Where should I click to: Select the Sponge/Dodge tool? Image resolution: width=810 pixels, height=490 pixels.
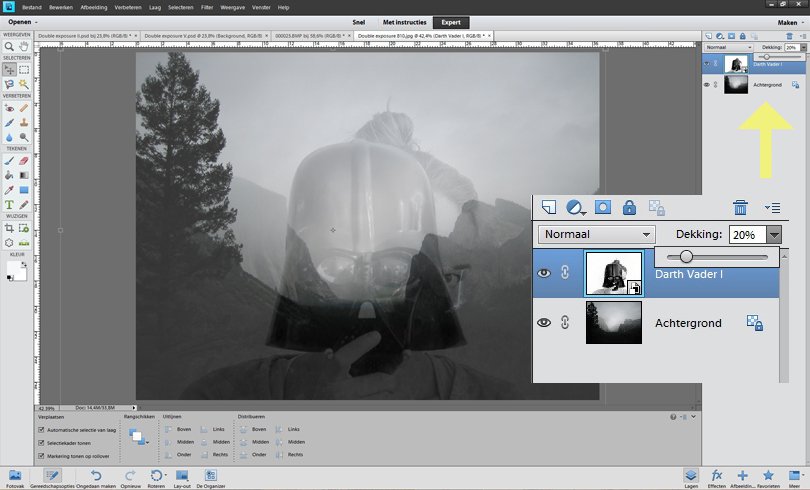(x=24, y=137)
